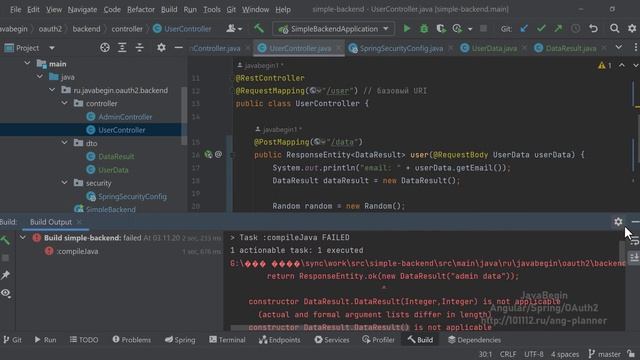640x360 pixels.
Task: Open the profiler run icon
Action: 457,29
